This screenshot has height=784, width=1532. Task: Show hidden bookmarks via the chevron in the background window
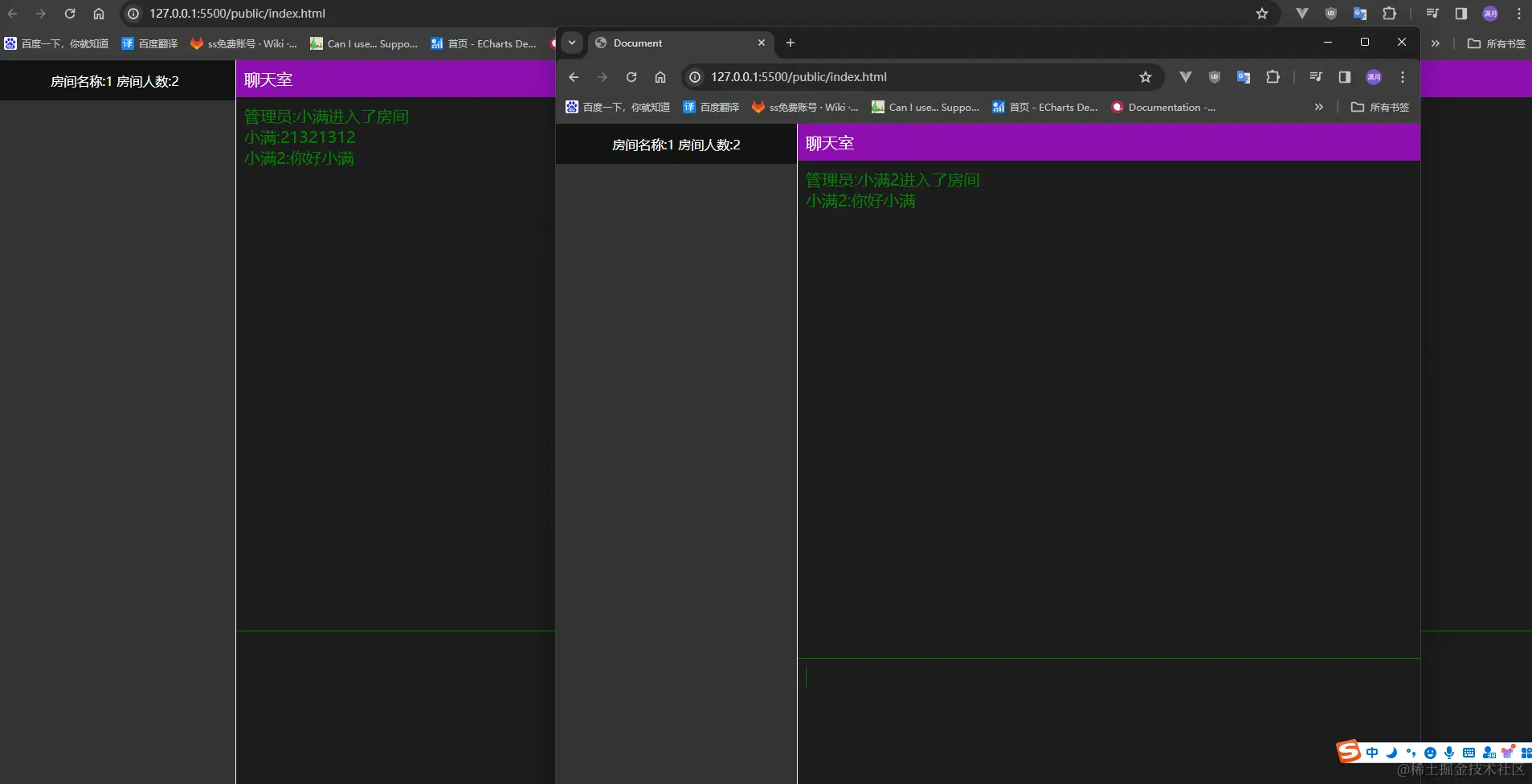(x=1436, y=43)
